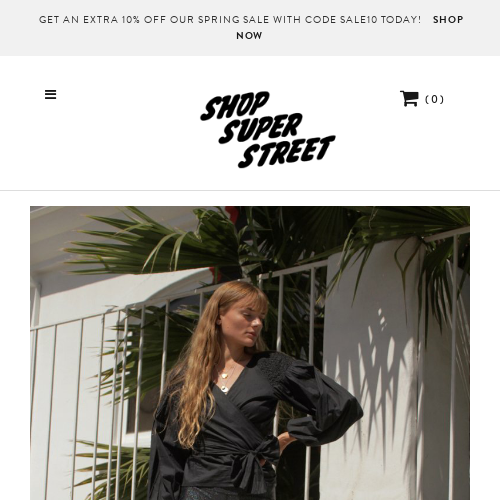Go to homepage via Shop Super Street logo
Screen dimensions: 500x500
pos(268,129)
